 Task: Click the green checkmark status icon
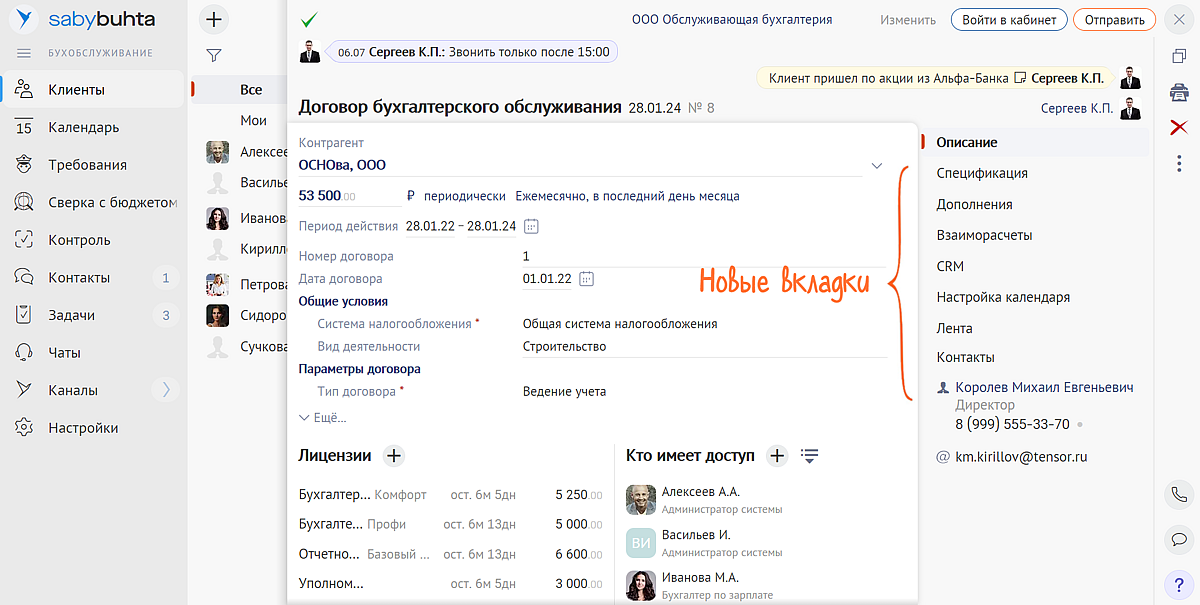(309, 20)
